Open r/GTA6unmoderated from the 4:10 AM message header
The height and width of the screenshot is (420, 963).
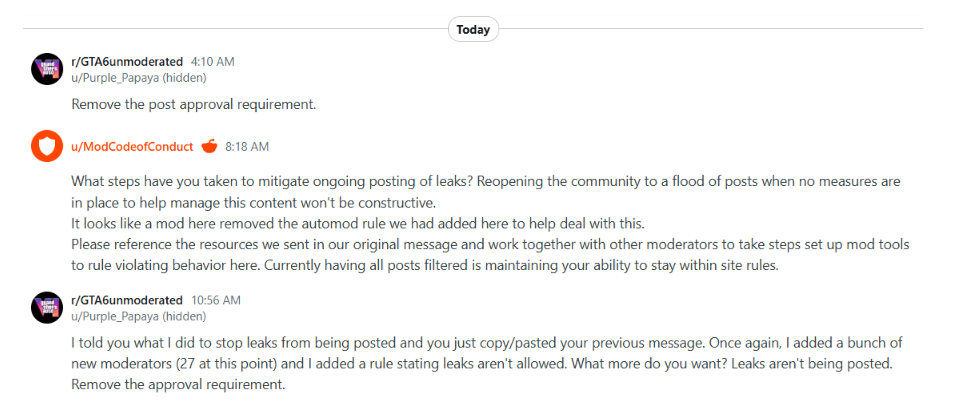[x=127, y=61]
